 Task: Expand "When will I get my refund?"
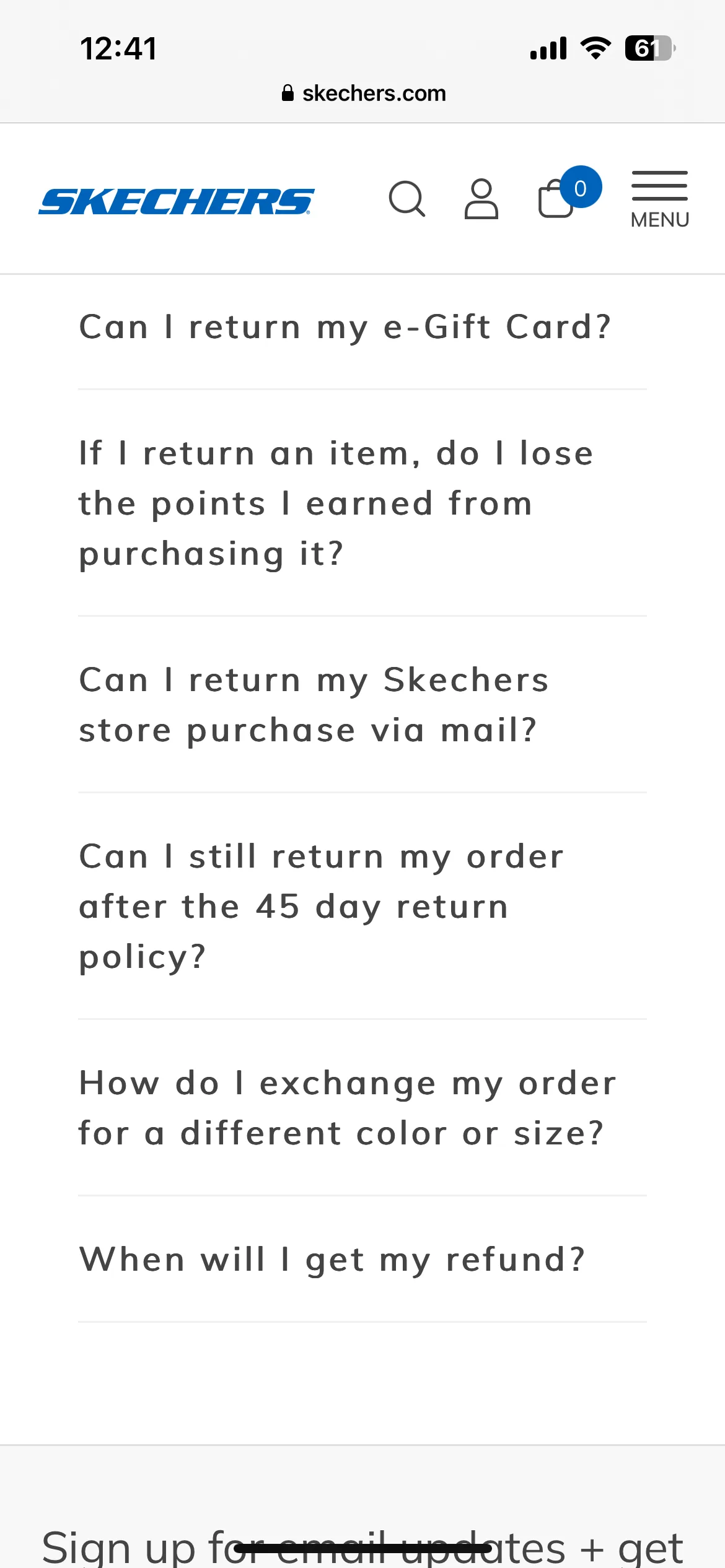(362, 1259)
